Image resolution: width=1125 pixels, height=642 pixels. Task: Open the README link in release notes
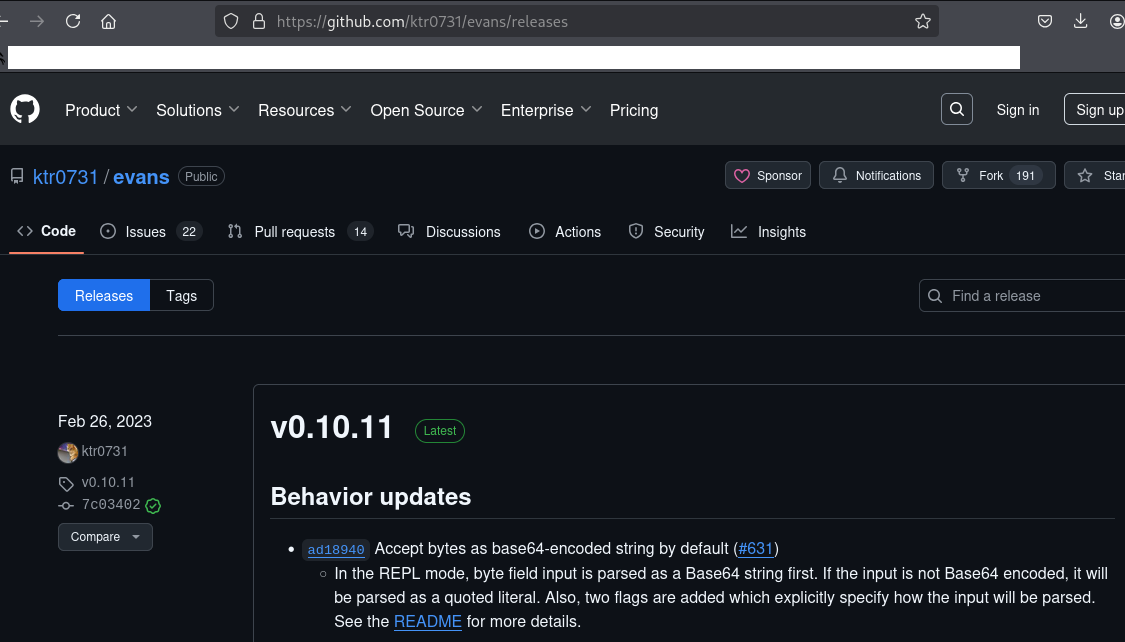(427, 622)
